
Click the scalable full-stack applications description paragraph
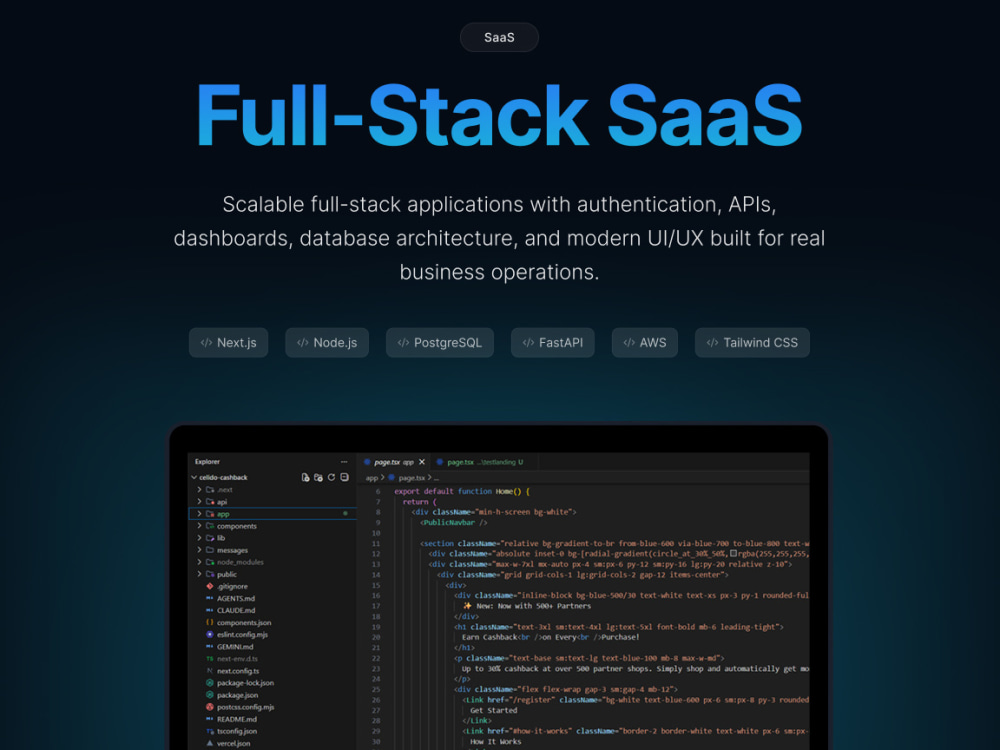[x=499, y=238]
